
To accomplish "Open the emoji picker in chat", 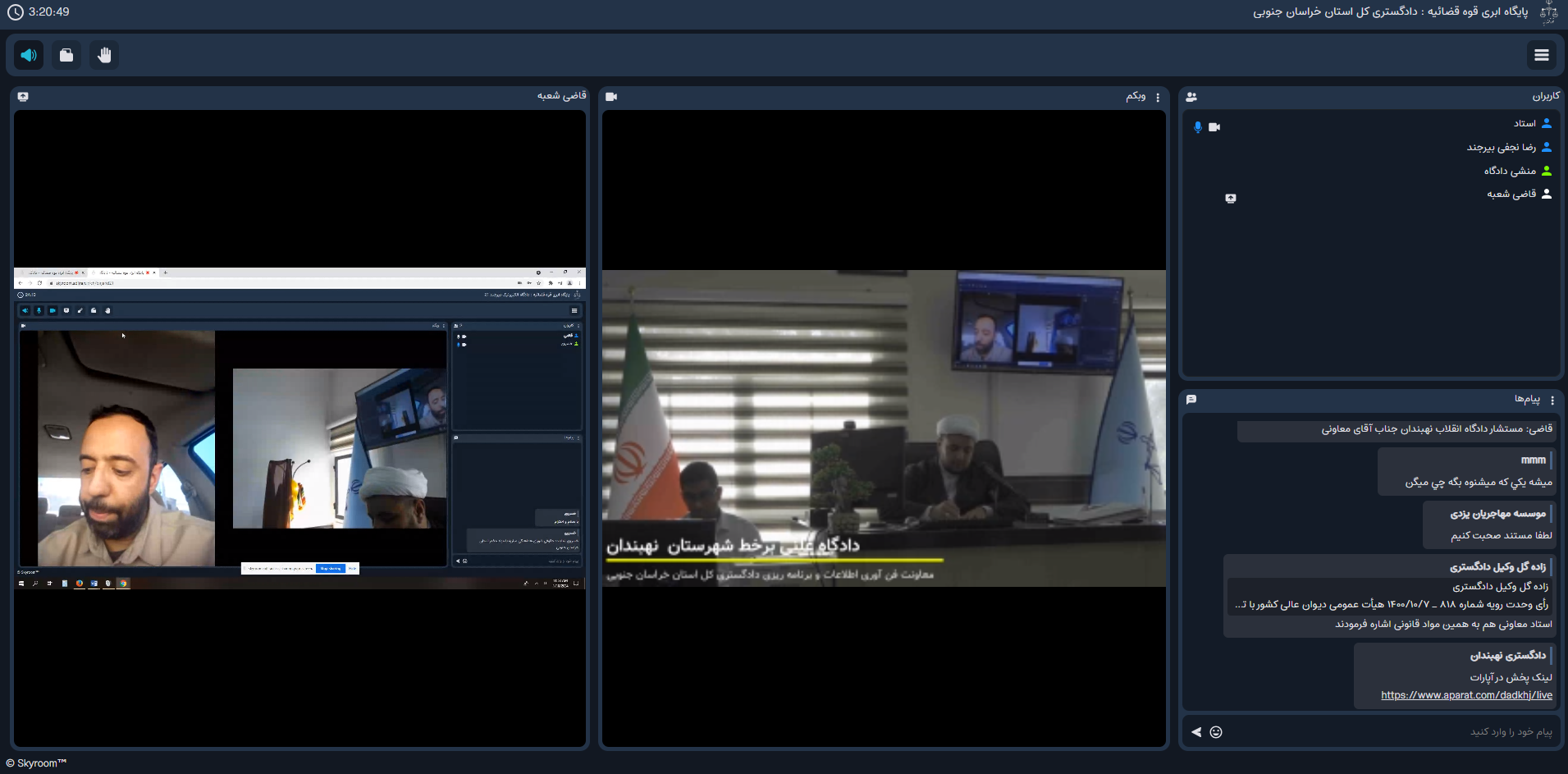I will pos(1216,732).
